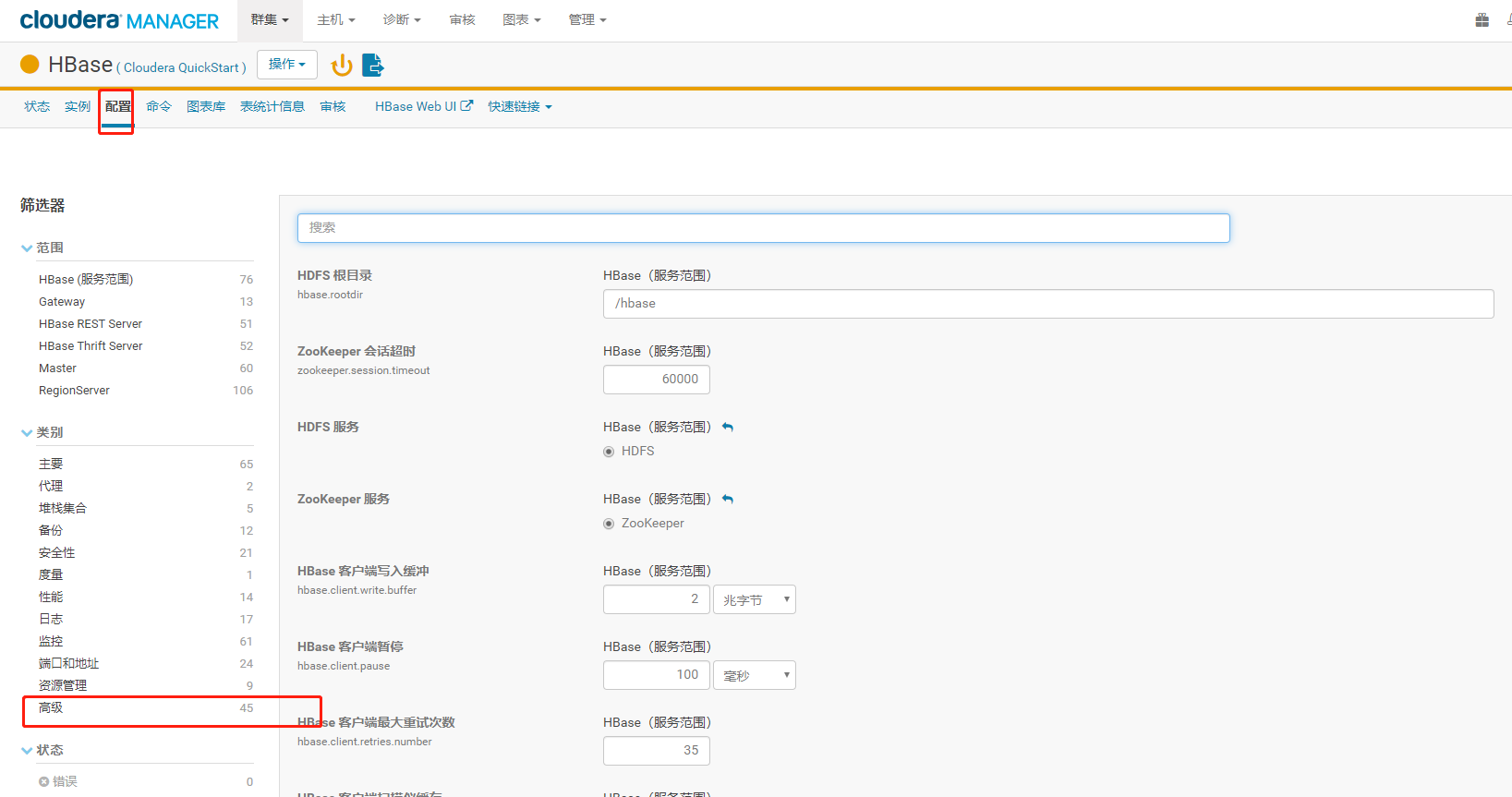Open the 图表 dropdown menu

(x=522, y=19)
